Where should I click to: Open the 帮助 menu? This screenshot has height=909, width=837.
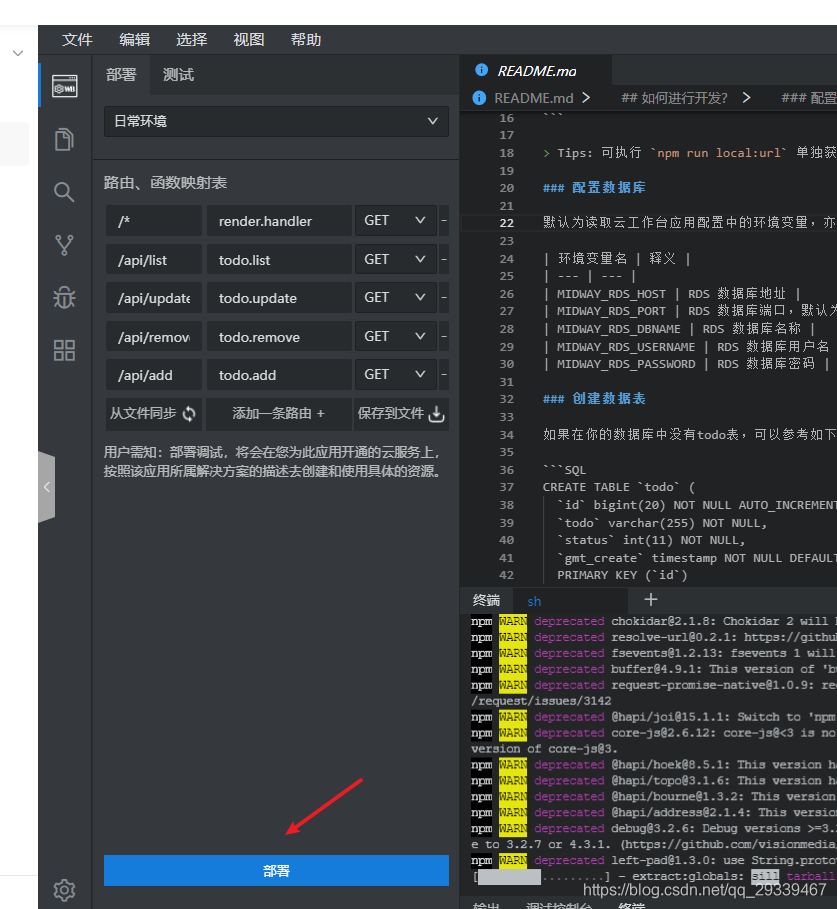click(305, 39)
